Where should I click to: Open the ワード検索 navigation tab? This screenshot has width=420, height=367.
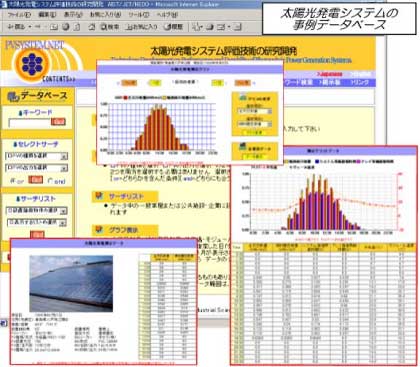click(x=298, y=82)
